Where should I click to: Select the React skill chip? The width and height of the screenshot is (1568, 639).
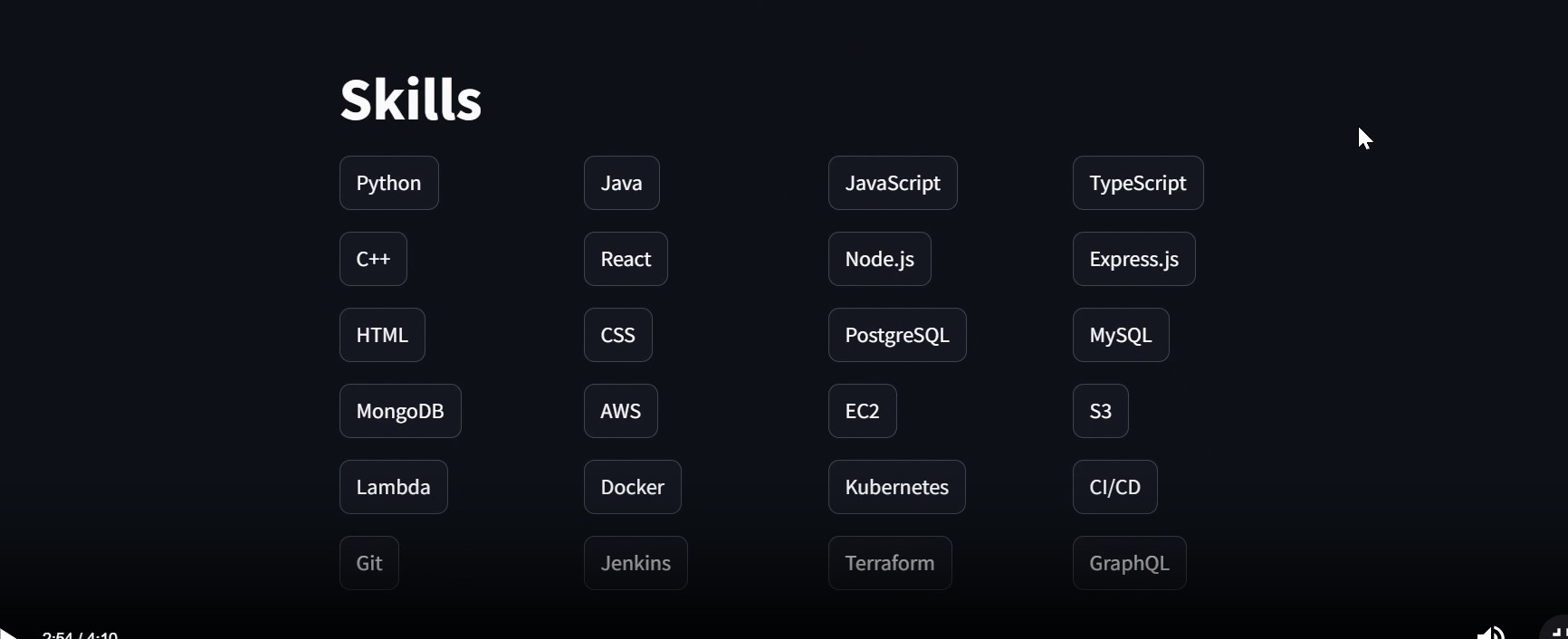pos(626,259)
